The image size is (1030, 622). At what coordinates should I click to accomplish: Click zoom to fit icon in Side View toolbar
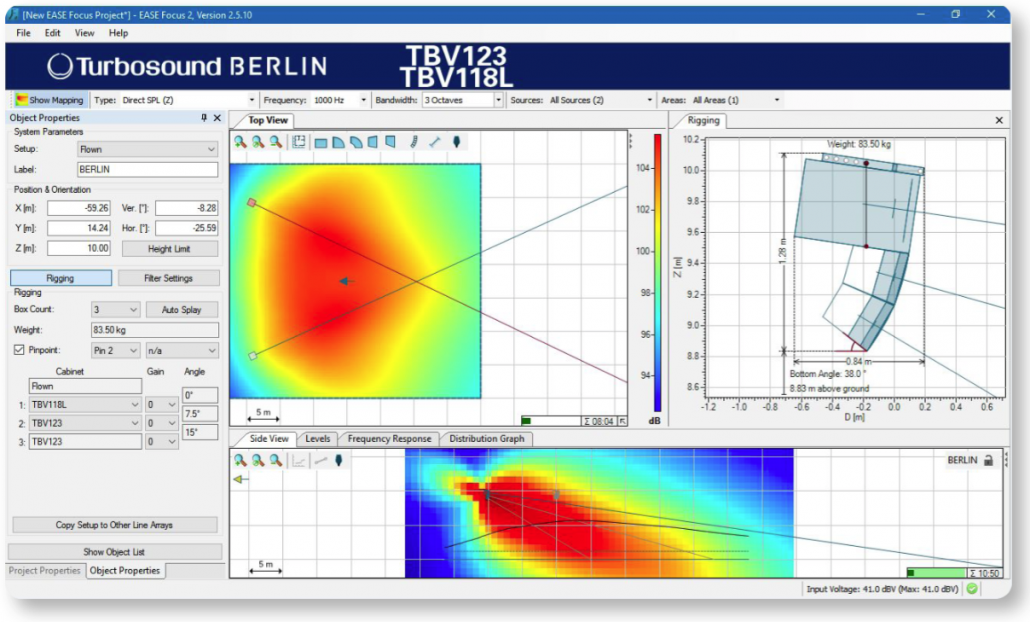point(258,460)
